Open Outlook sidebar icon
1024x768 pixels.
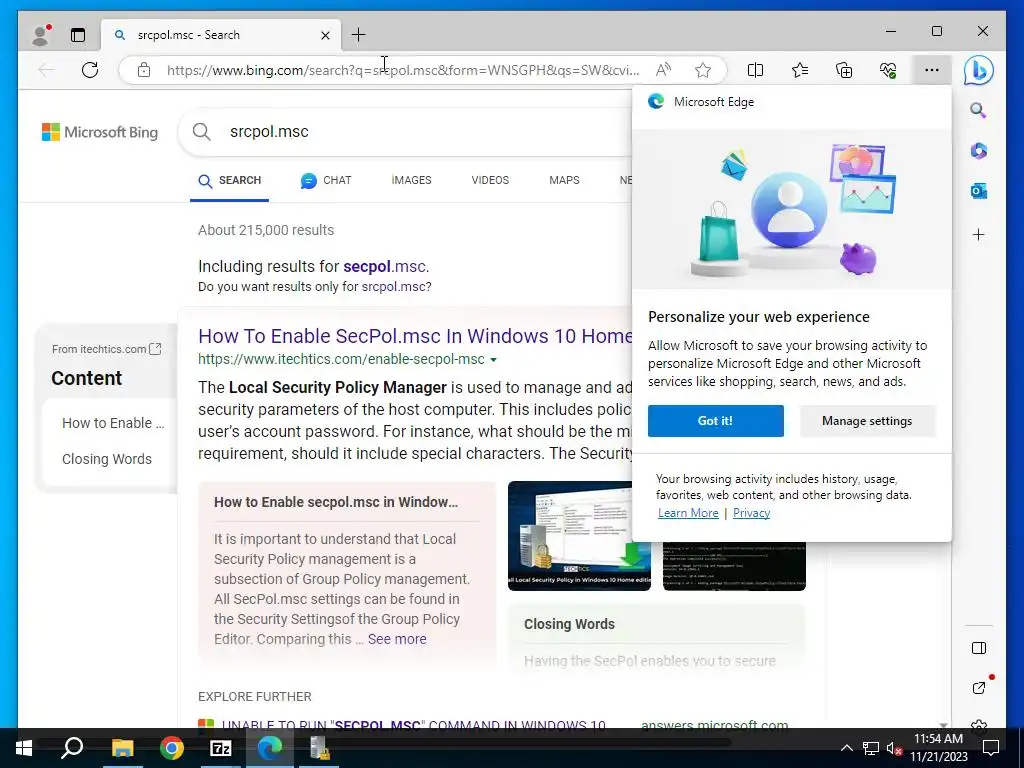pos(978,191)
